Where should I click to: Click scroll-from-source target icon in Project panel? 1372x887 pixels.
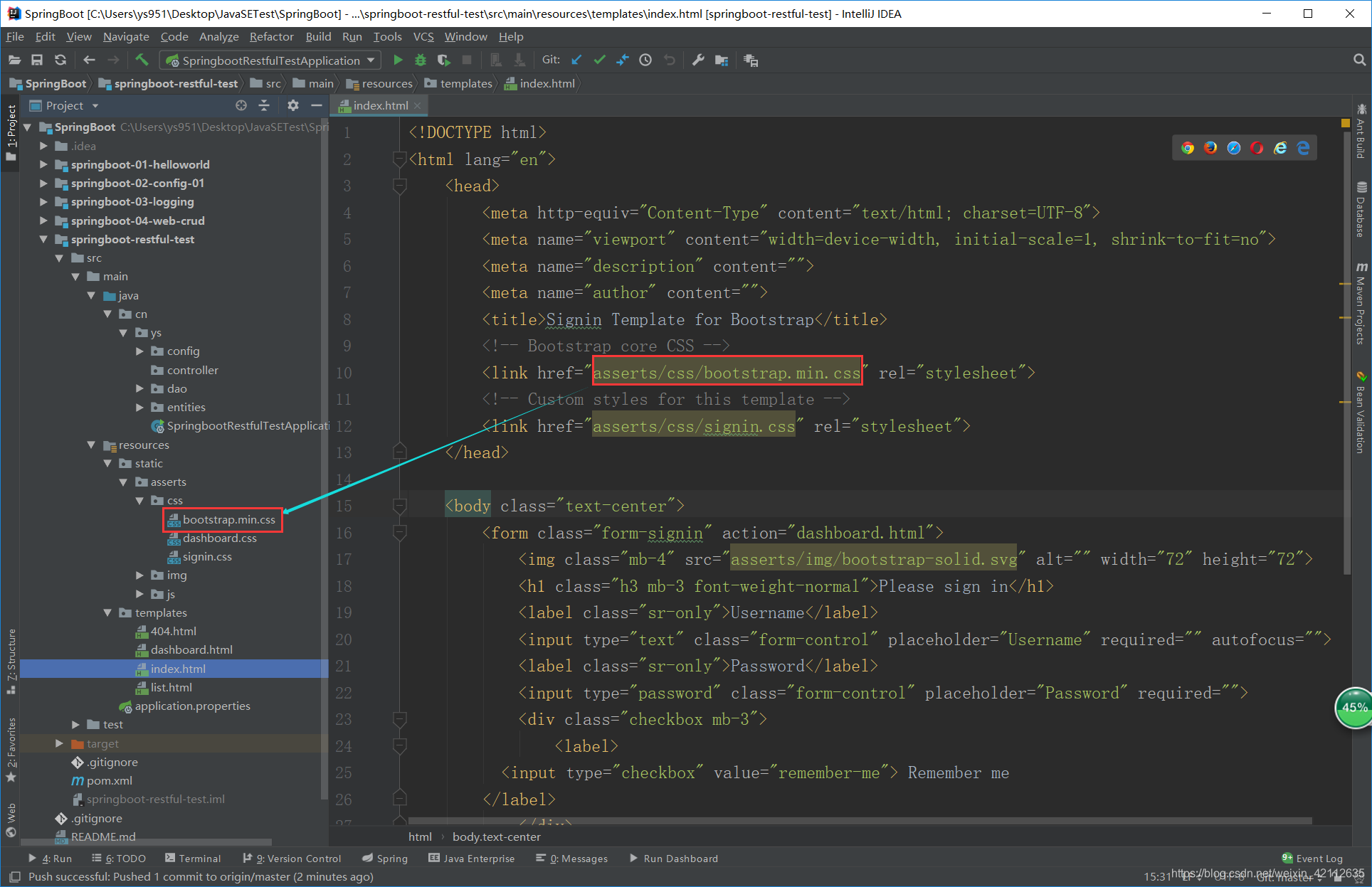pos(241,105)
